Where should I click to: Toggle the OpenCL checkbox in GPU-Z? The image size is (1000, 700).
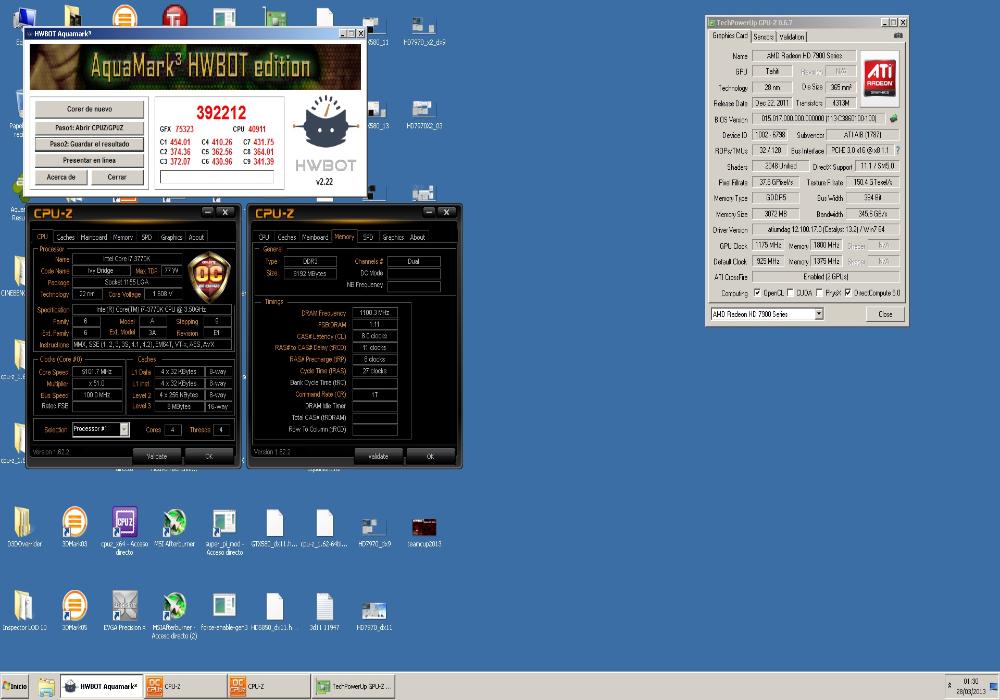(757, 293)
